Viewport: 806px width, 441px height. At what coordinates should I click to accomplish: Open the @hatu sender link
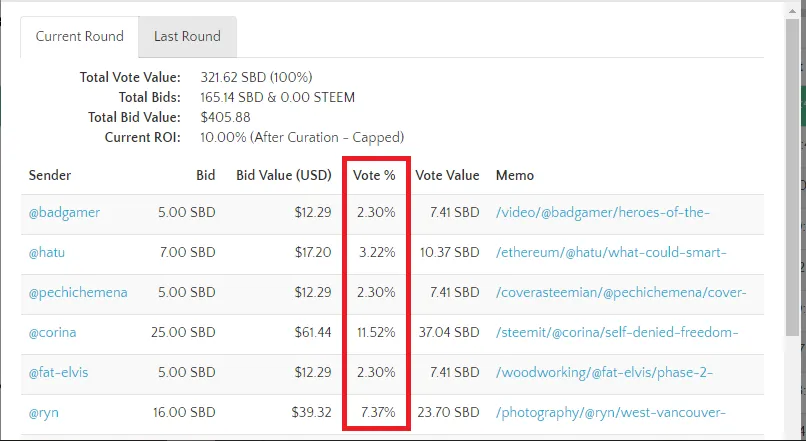47,252
